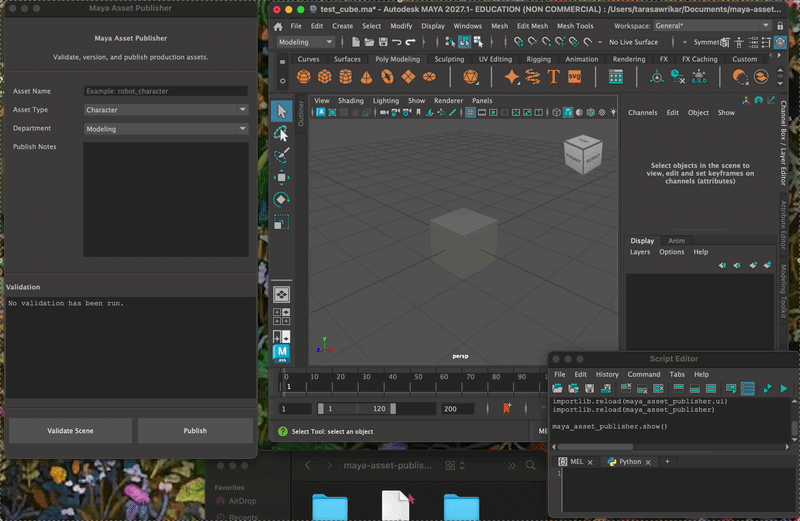Select the Lasso Select tool
800x521 pixels.
pyautogui.click(x=282, y=134)
